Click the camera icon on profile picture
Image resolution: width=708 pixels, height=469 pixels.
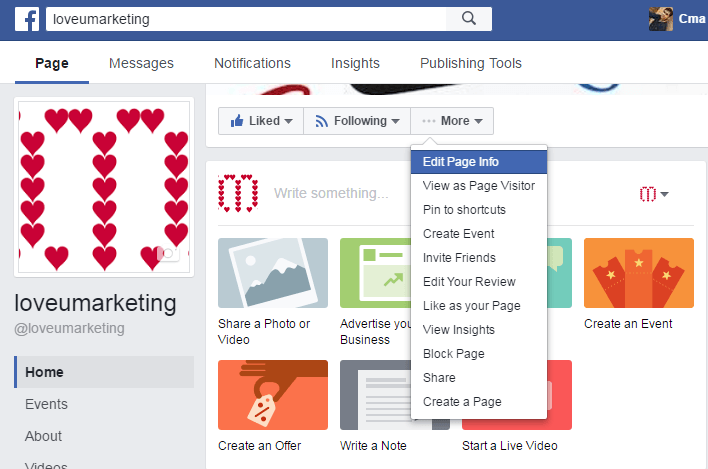(x=168, y=253)
